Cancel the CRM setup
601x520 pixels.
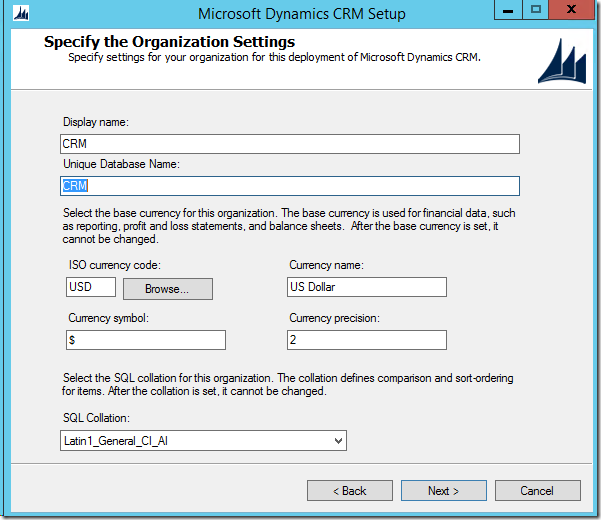pyautogui.click(x=538, y=490)
